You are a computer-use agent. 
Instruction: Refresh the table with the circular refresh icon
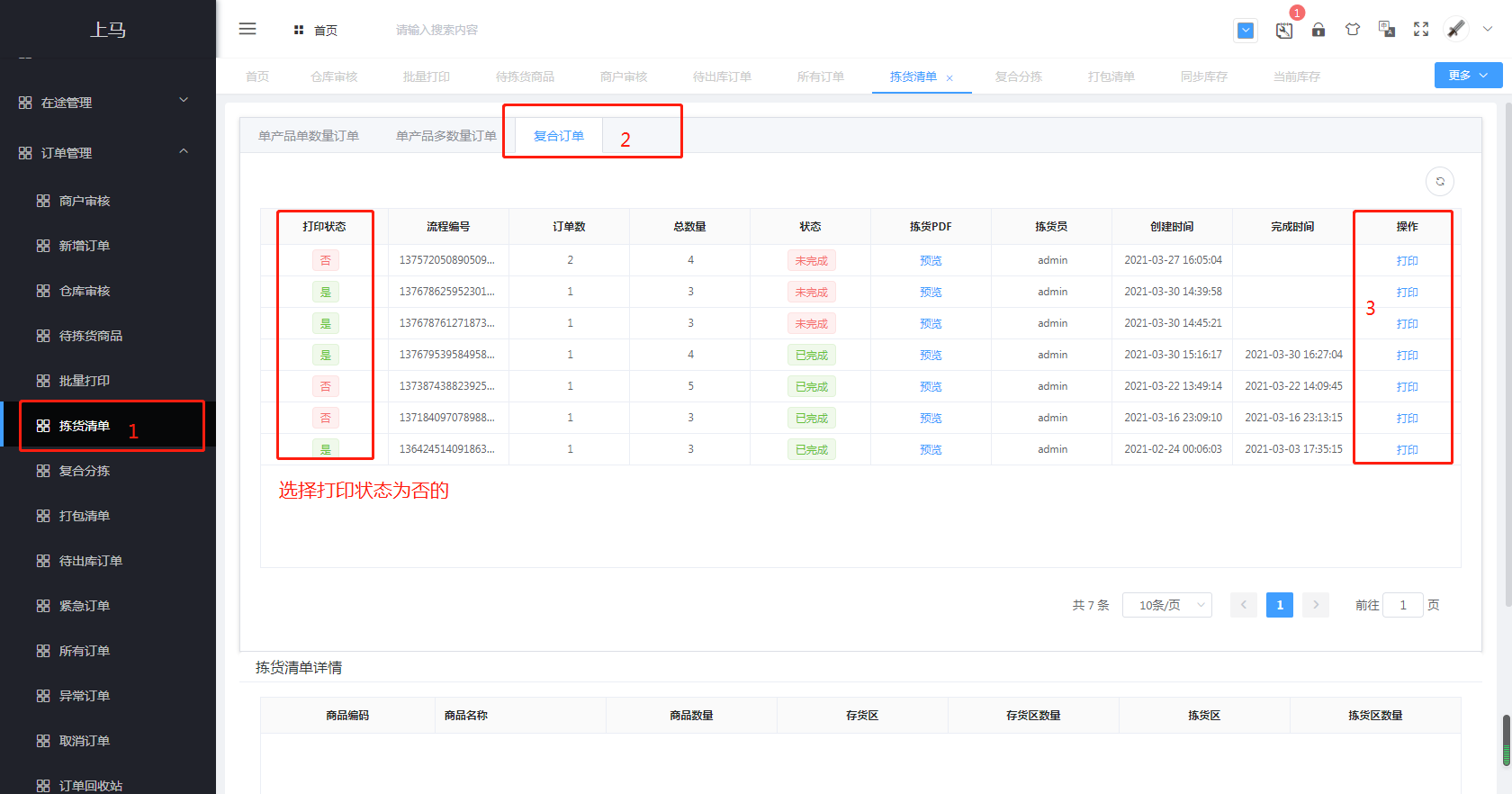tap(1440, 181)
